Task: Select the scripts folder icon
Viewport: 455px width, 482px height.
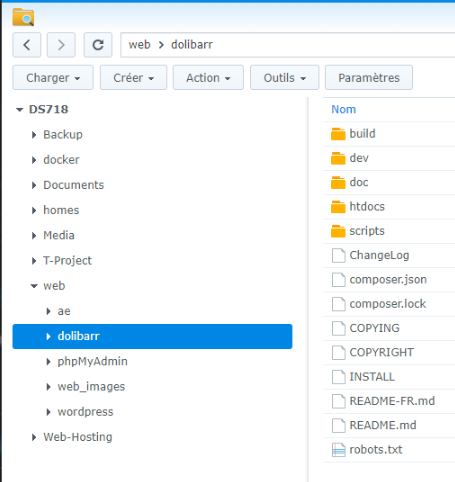Action: [338, 231]
